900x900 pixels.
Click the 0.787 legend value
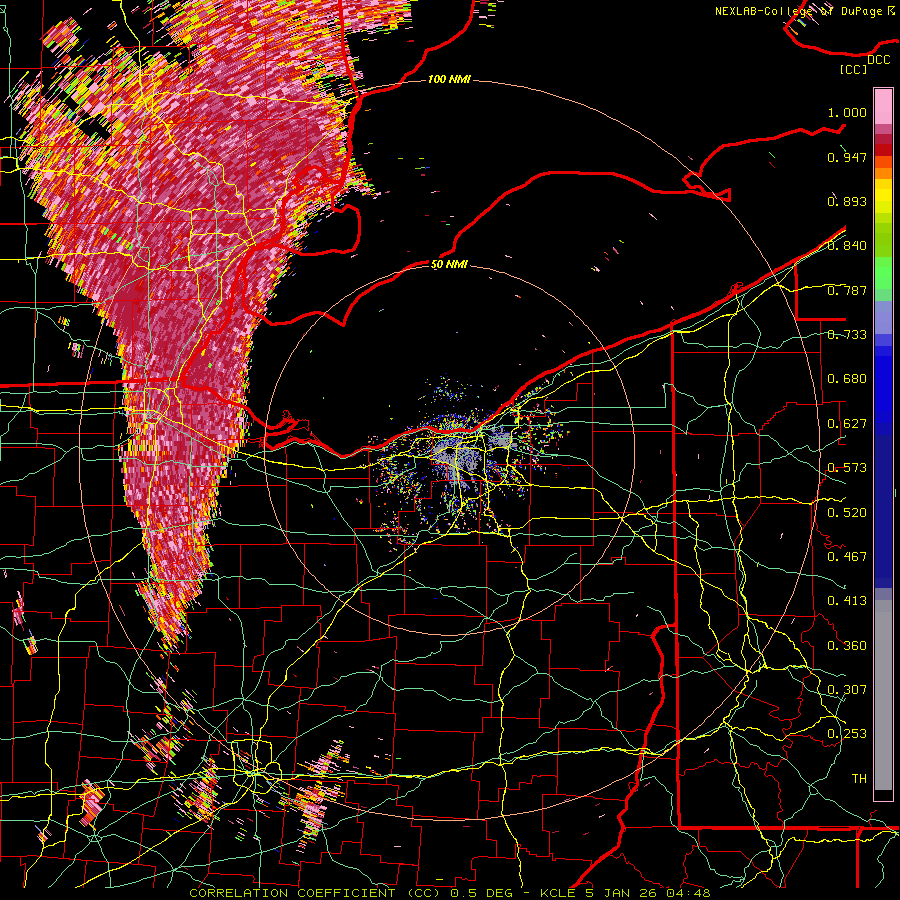[x=847, y=290]
